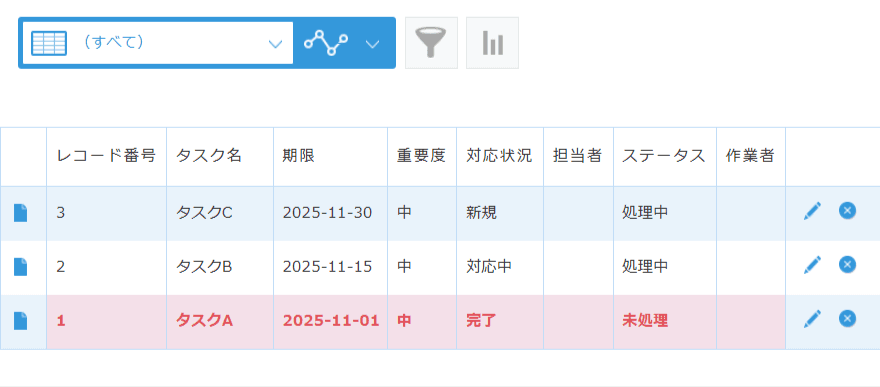The height and width of the screenshot is (387, 880).
Task: Click the 未処理 status cell
Action: [665, 321]
